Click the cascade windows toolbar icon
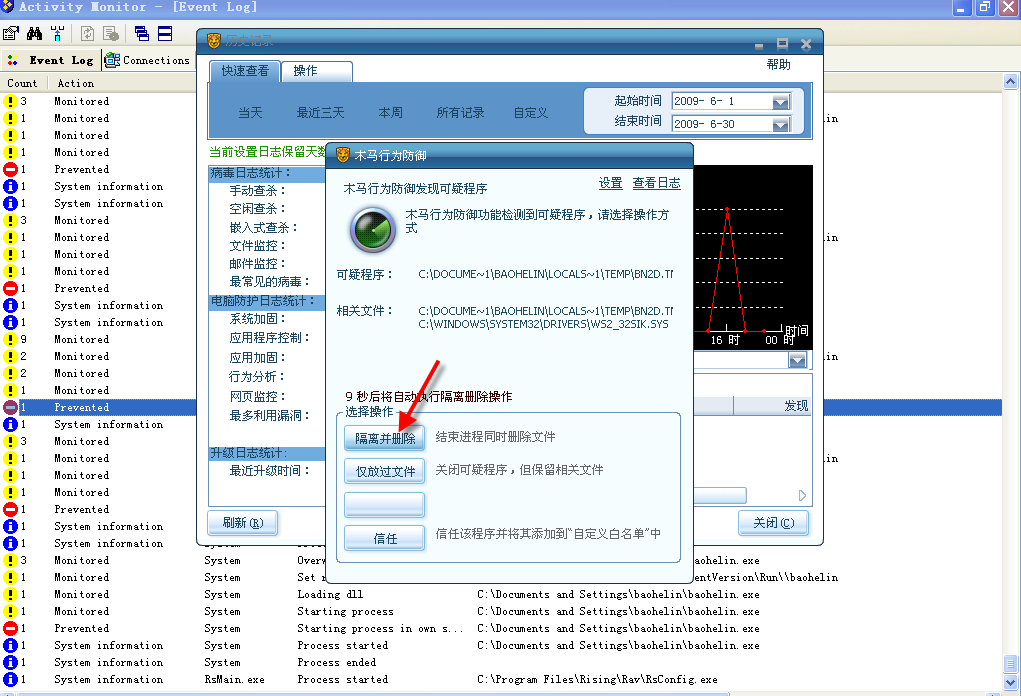1021x696 pixels. click(x=141, y=33)
